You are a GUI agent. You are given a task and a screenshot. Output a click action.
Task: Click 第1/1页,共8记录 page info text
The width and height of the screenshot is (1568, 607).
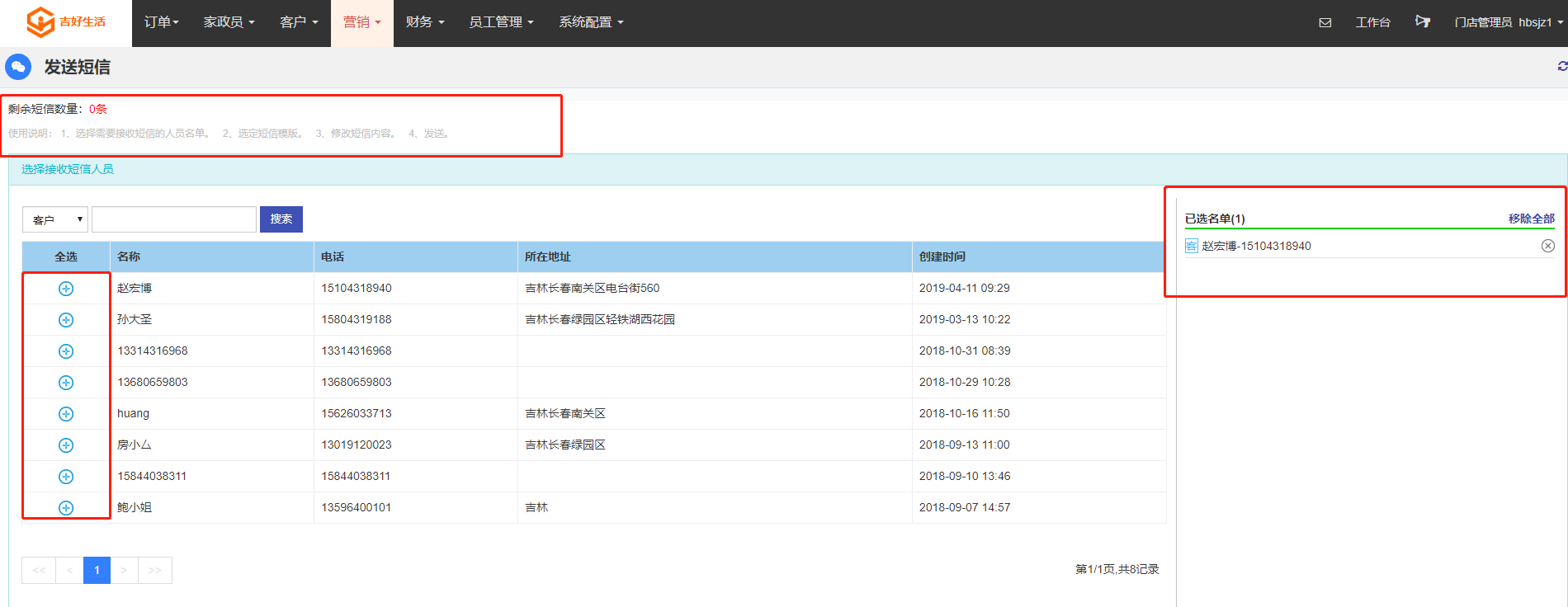pos(1117,569)
